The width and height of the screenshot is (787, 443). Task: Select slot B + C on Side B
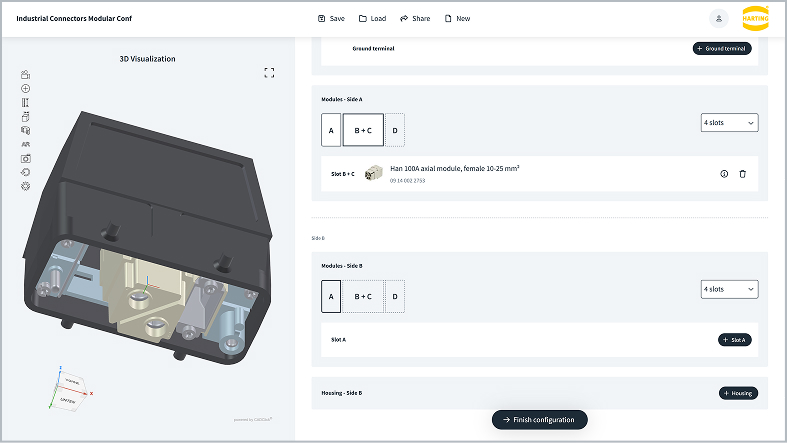(x=363, y=297)
